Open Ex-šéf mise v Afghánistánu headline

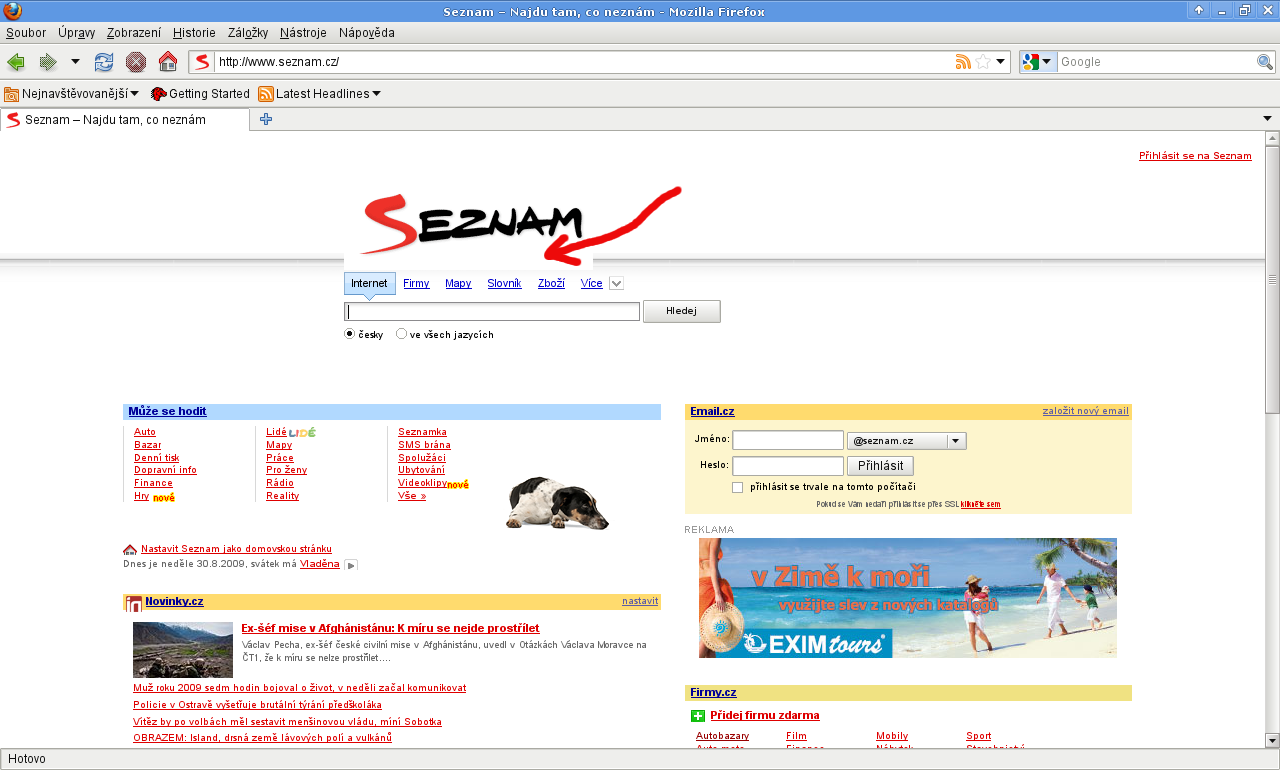pyautogui.click(x=390, y=628)
